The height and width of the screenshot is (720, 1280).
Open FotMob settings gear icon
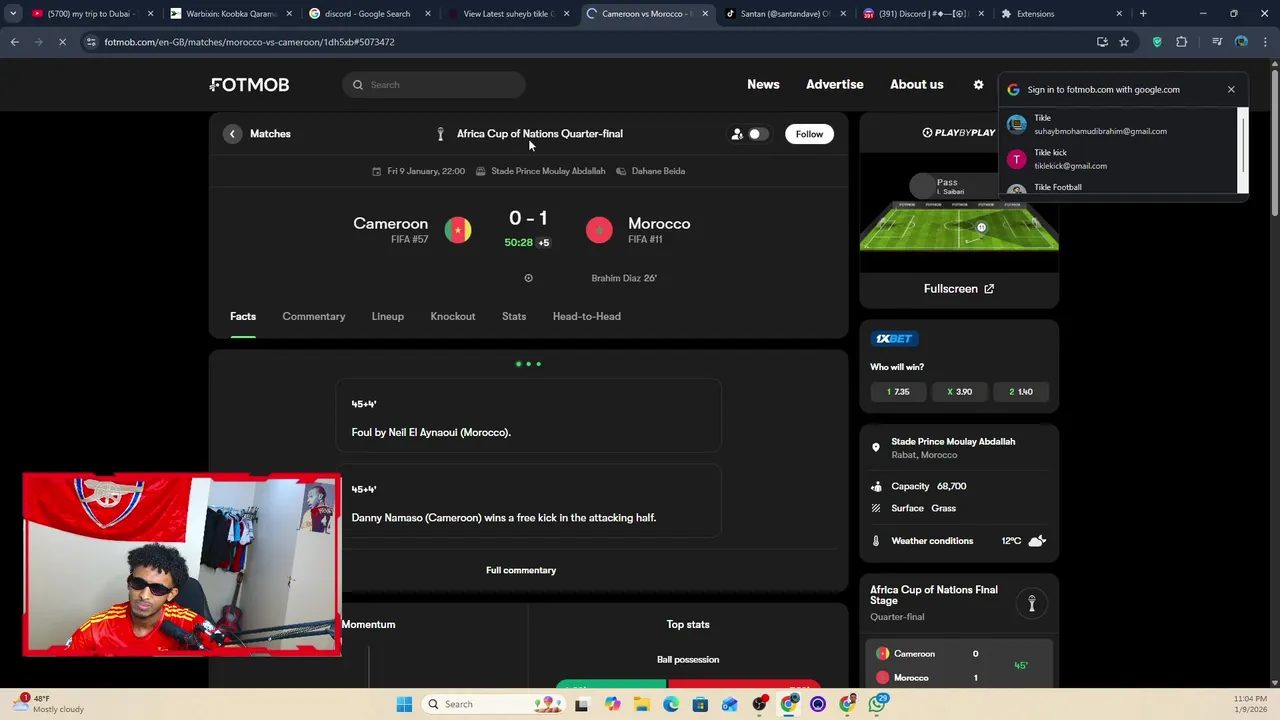point(978,85)
